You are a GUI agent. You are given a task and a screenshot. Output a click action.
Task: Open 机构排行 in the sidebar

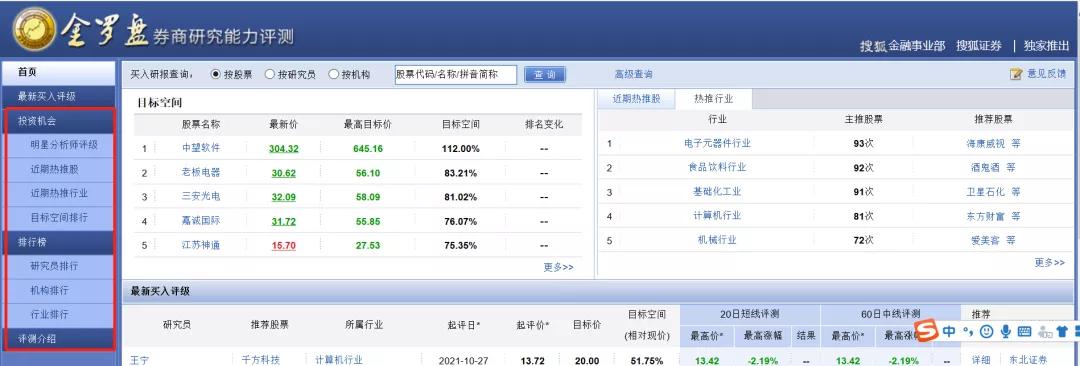click(60, 290)
